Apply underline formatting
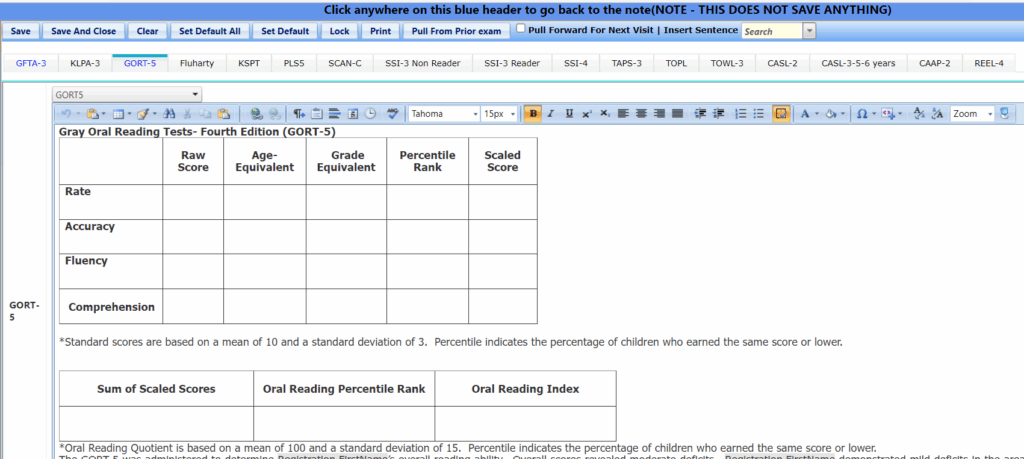This screenshot has width=1024, height=459. tap(569, 114)
